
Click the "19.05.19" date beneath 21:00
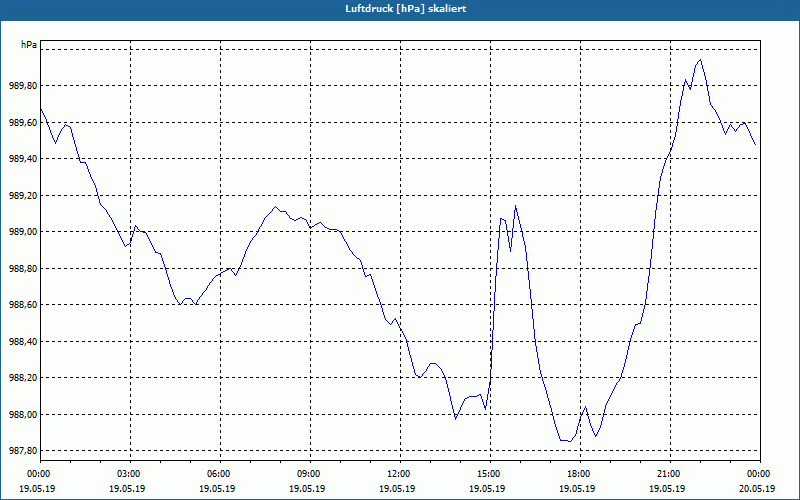click(667, 488)
